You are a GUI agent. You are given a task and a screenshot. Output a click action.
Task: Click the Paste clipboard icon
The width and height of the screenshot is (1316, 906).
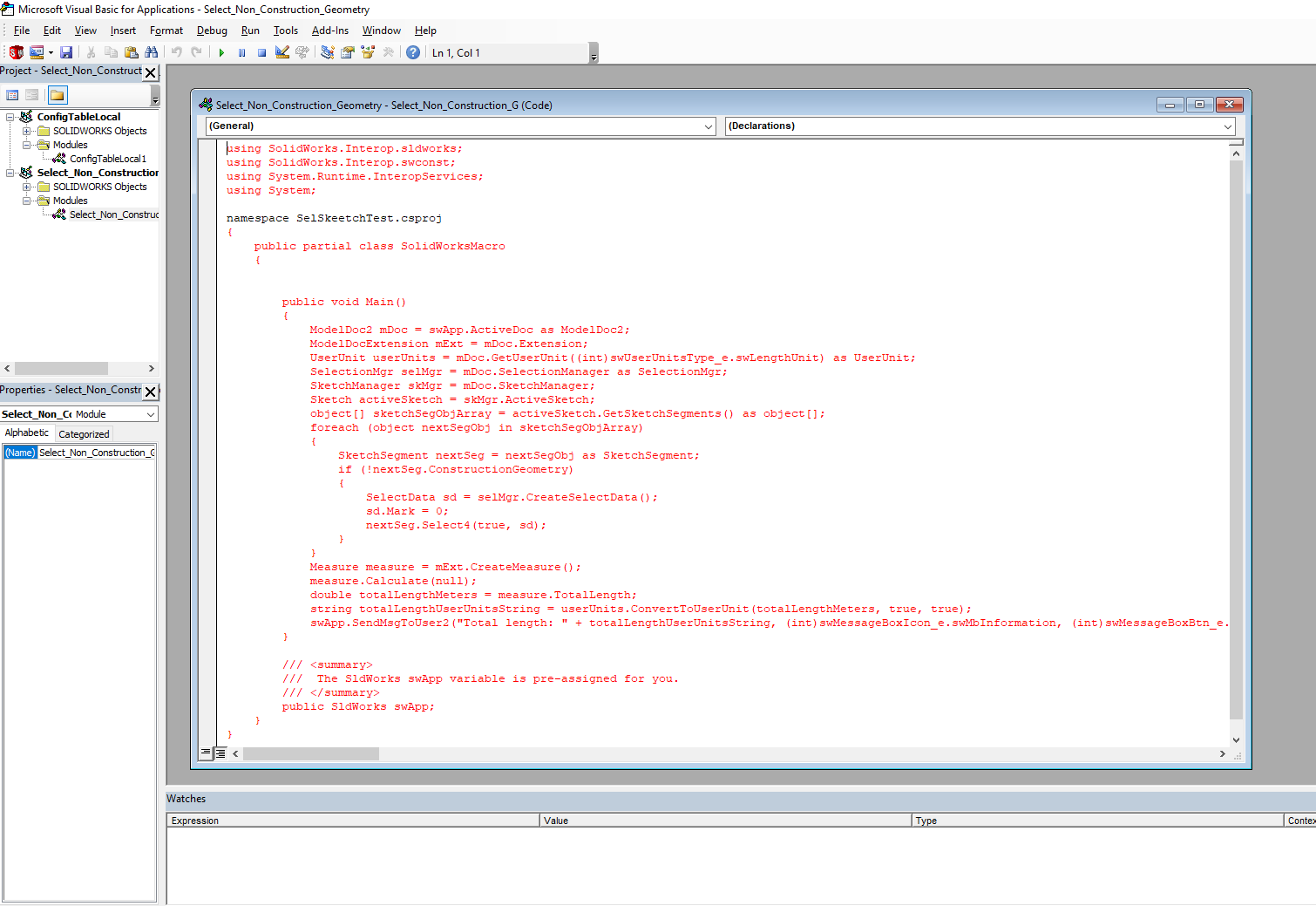tap(131, 52)
